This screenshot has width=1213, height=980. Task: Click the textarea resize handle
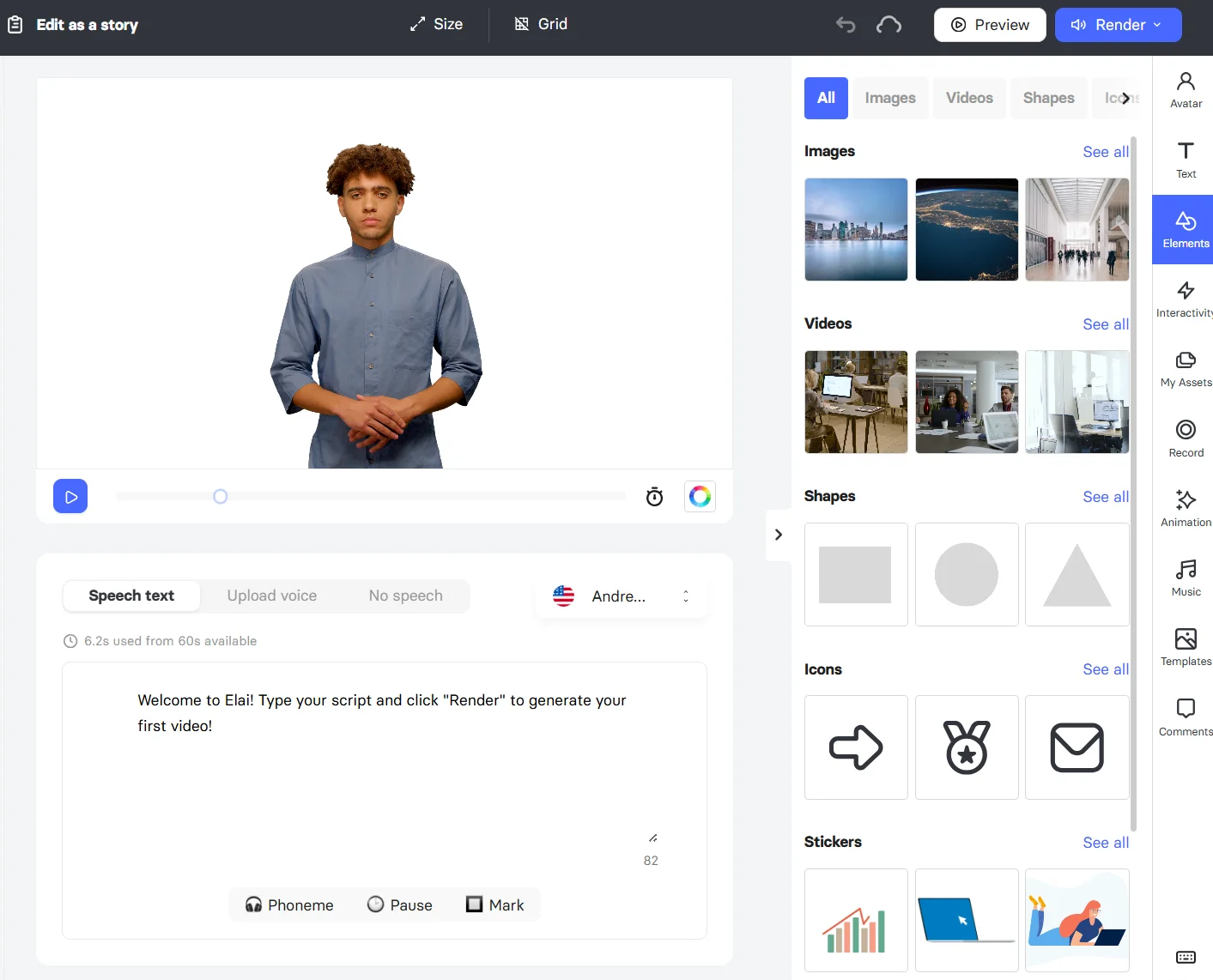coord(653,838)
